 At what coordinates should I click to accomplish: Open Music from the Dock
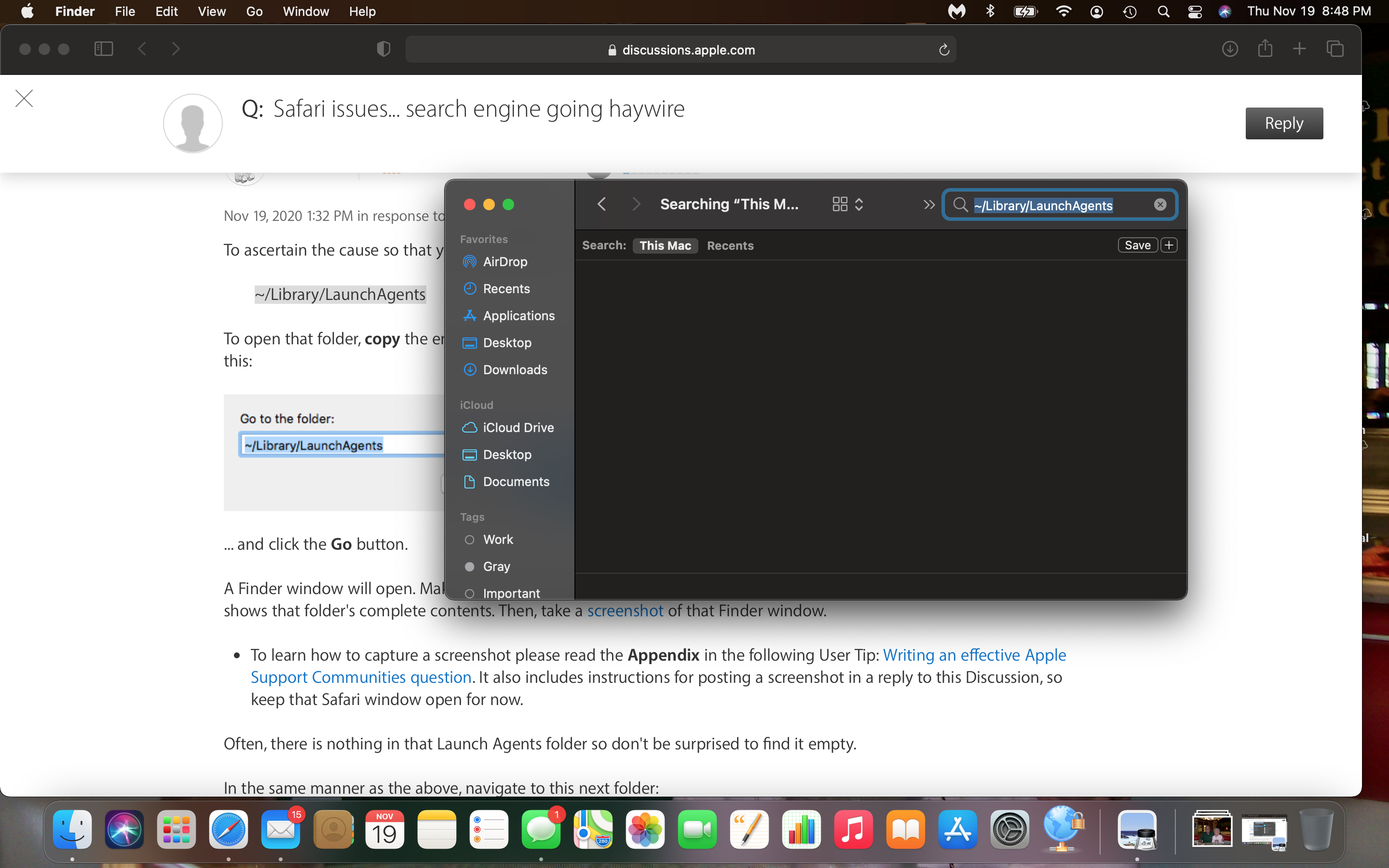[853, 829]
